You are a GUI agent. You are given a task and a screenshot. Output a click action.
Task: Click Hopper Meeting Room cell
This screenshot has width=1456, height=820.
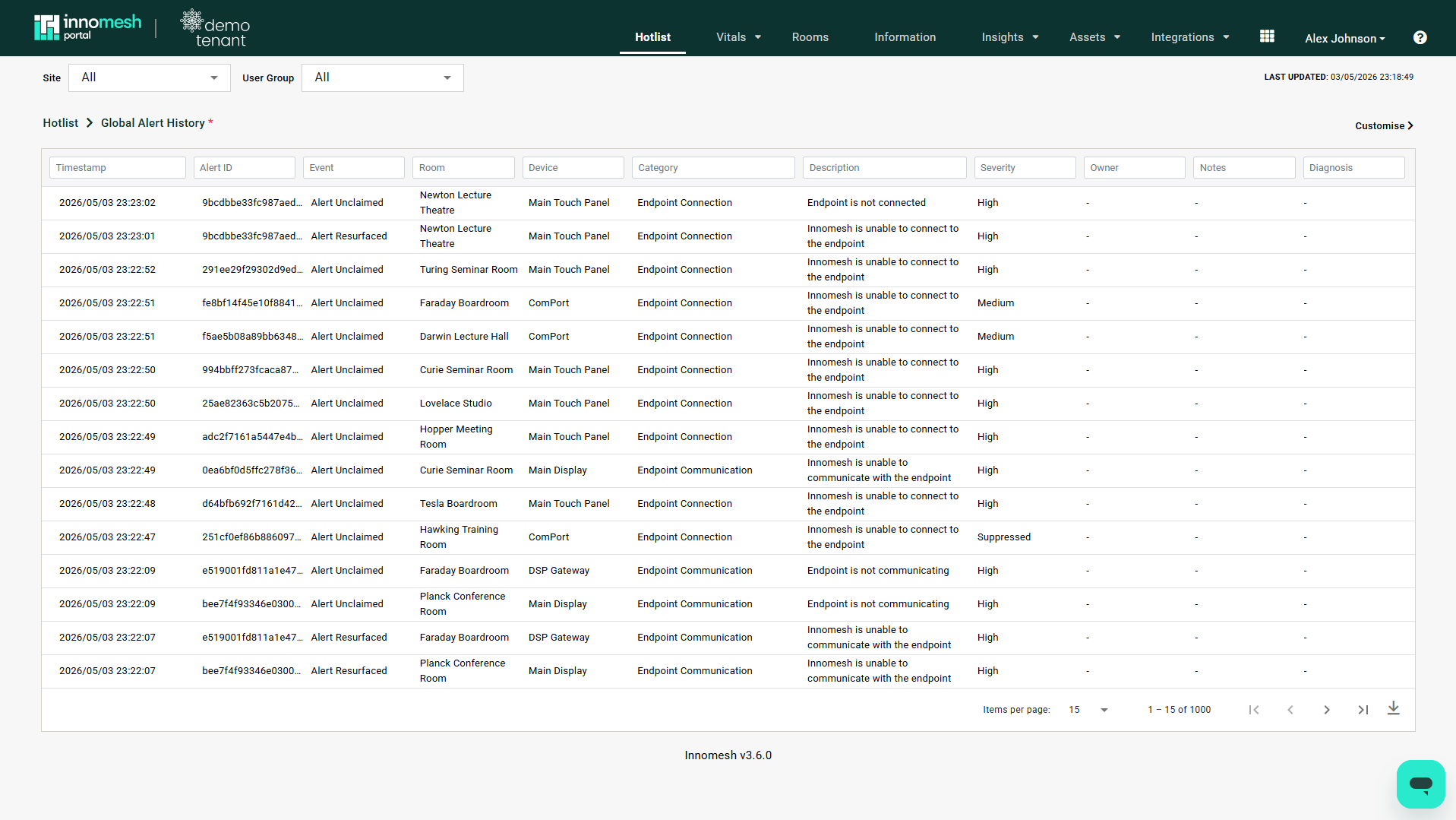pyautogui.click(x=456, y=437)
